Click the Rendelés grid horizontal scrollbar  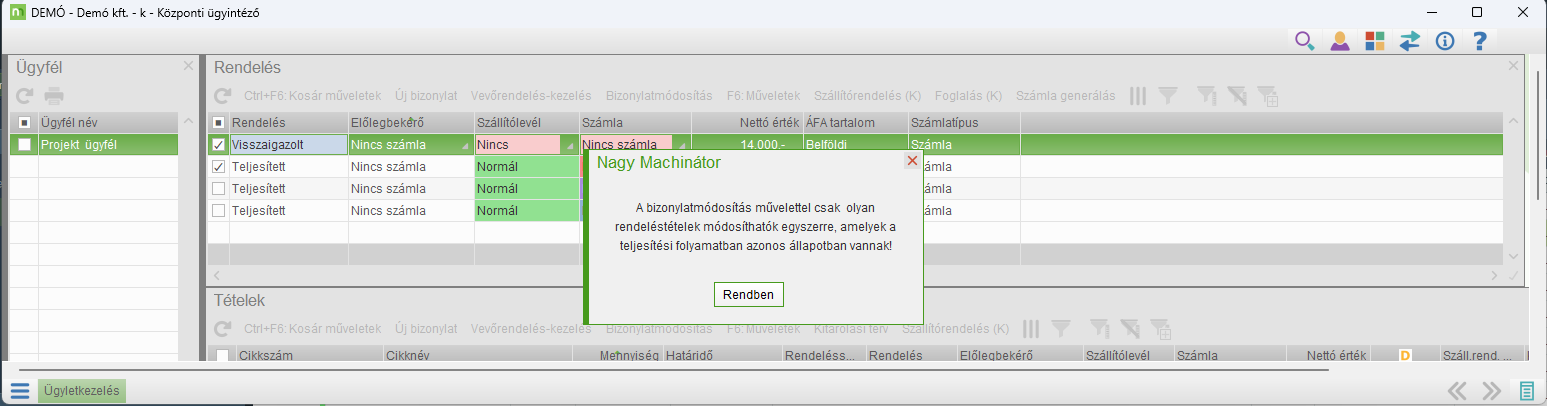(x=855, y=274)
